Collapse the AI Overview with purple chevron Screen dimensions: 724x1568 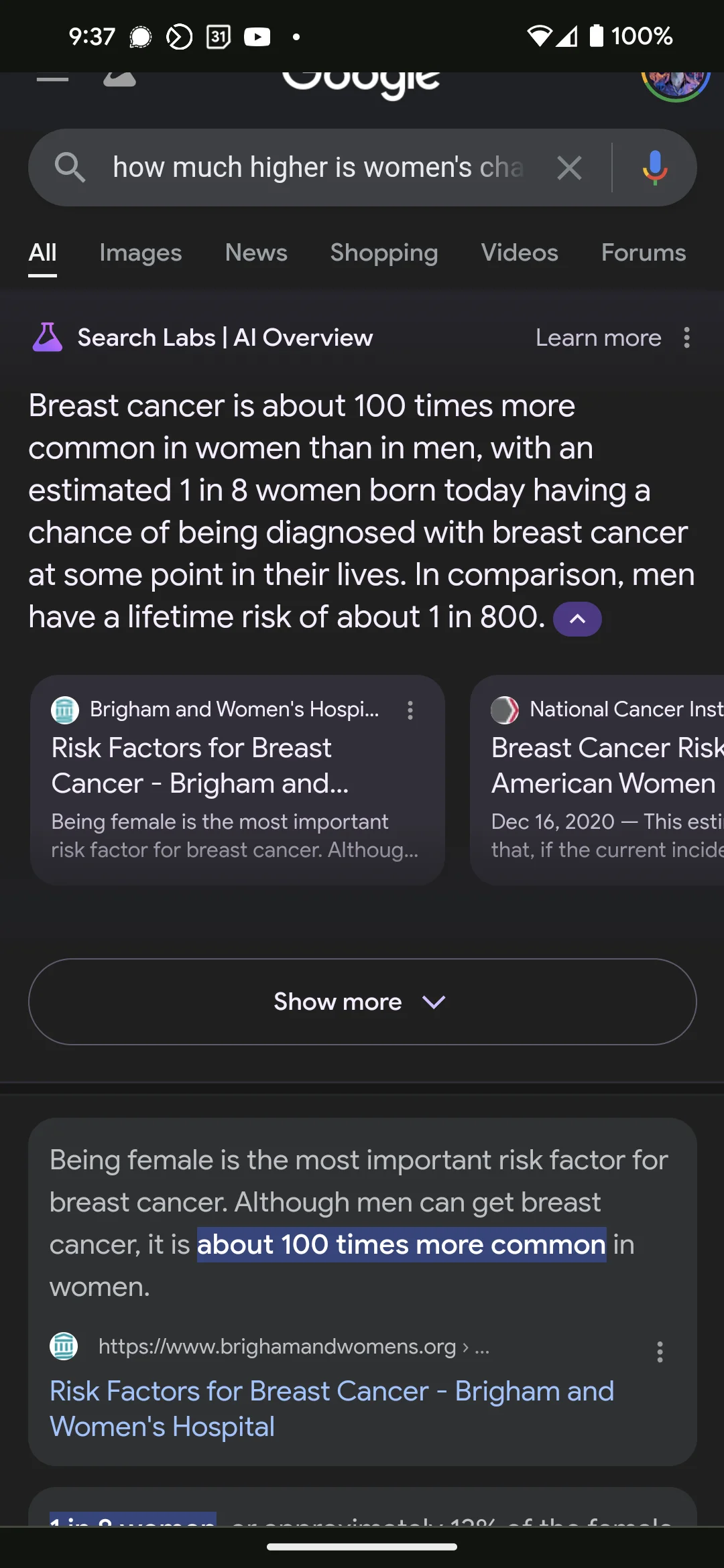coord(577,618)
